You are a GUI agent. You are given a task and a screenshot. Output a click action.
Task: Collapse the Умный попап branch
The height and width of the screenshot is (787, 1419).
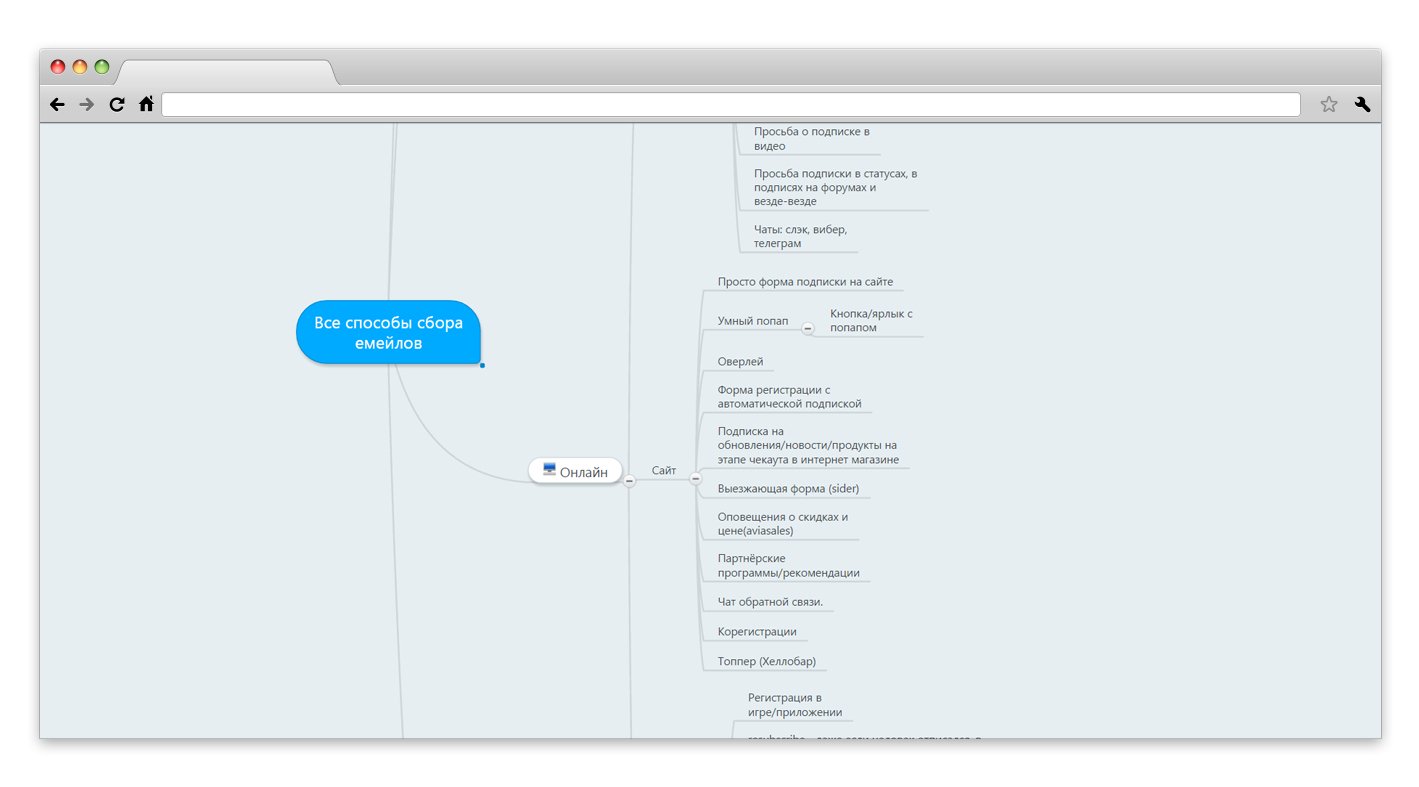[x=808, y=329]
